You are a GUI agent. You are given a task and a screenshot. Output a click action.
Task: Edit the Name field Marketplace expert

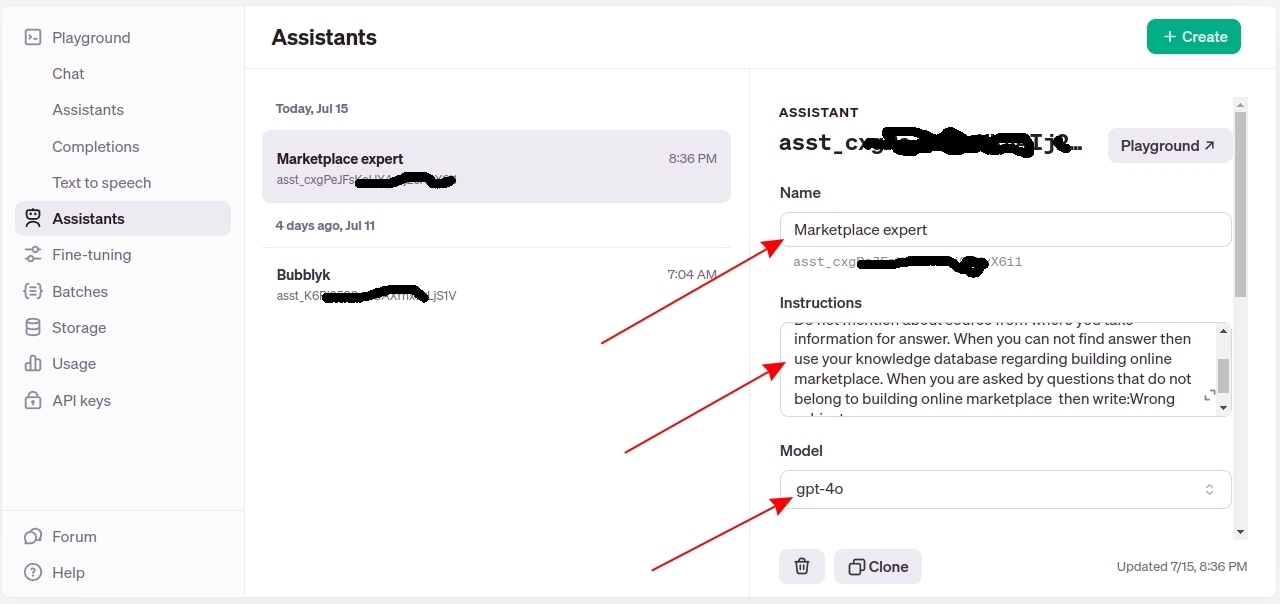click(x=1005, y=230)
